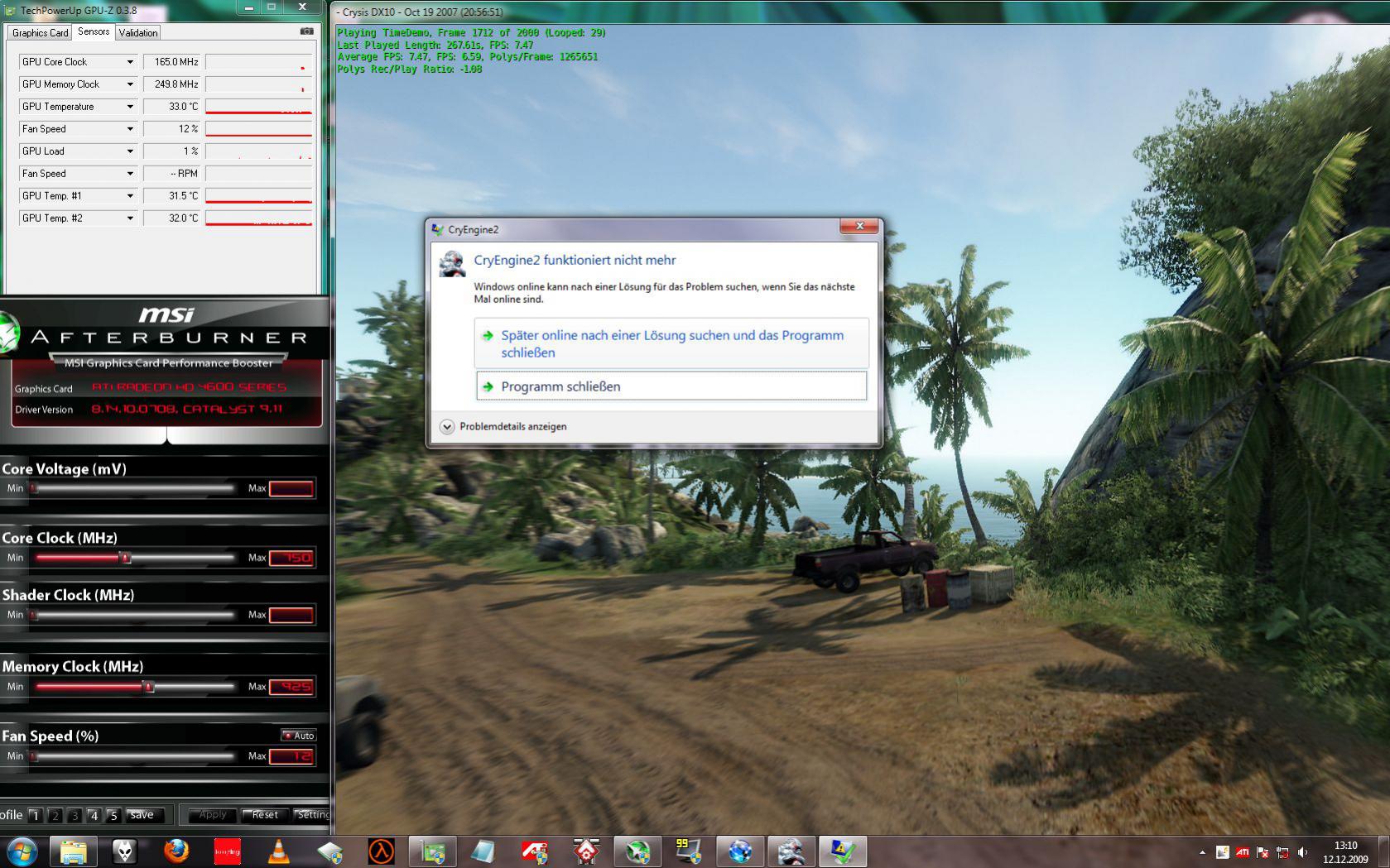Click the volume speaker tray icon

click(1303, 851)
